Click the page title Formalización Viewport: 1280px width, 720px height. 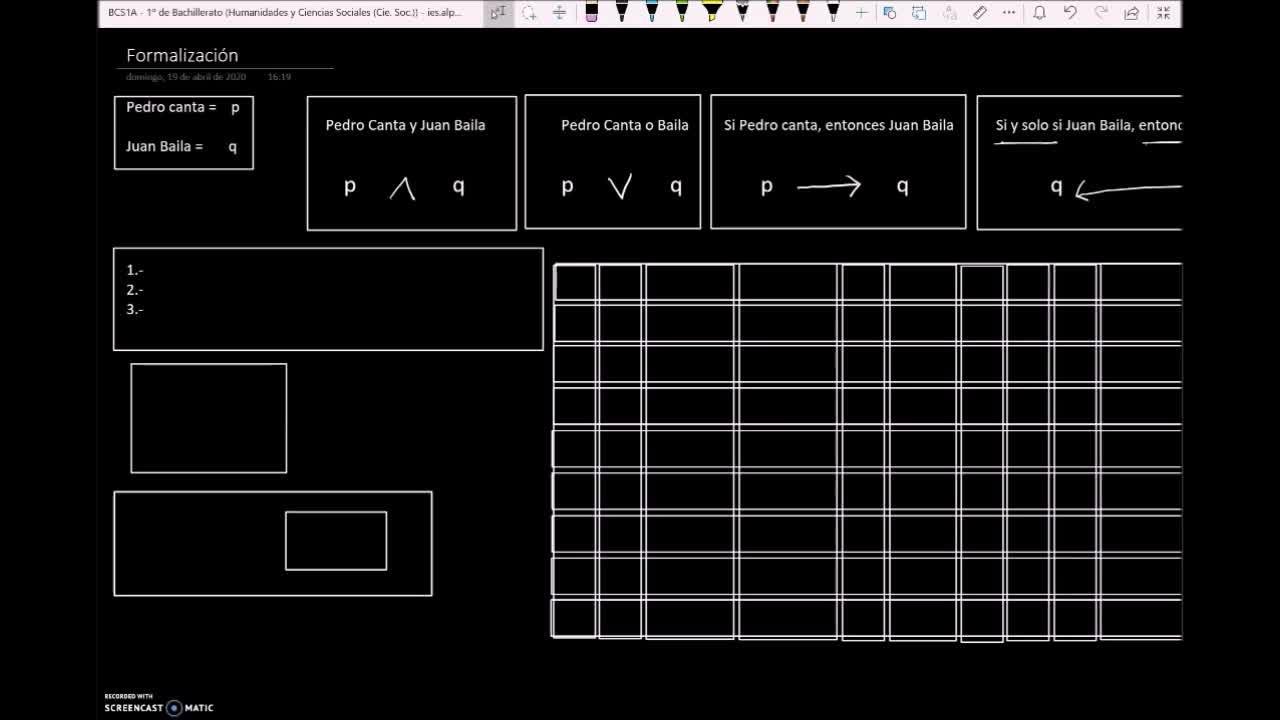[x=182, y=55]
